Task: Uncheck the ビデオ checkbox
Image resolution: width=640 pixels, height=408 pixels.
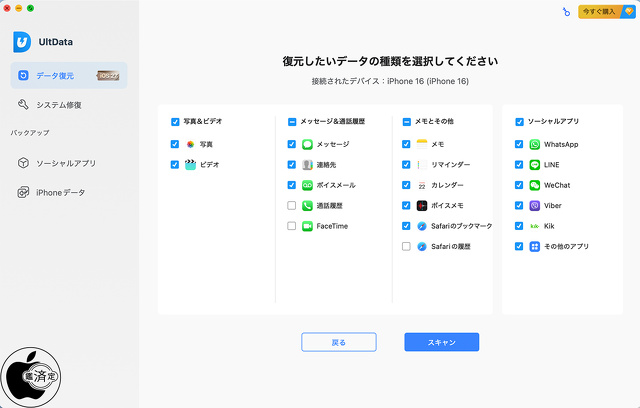Action: [x=175, y=164]
